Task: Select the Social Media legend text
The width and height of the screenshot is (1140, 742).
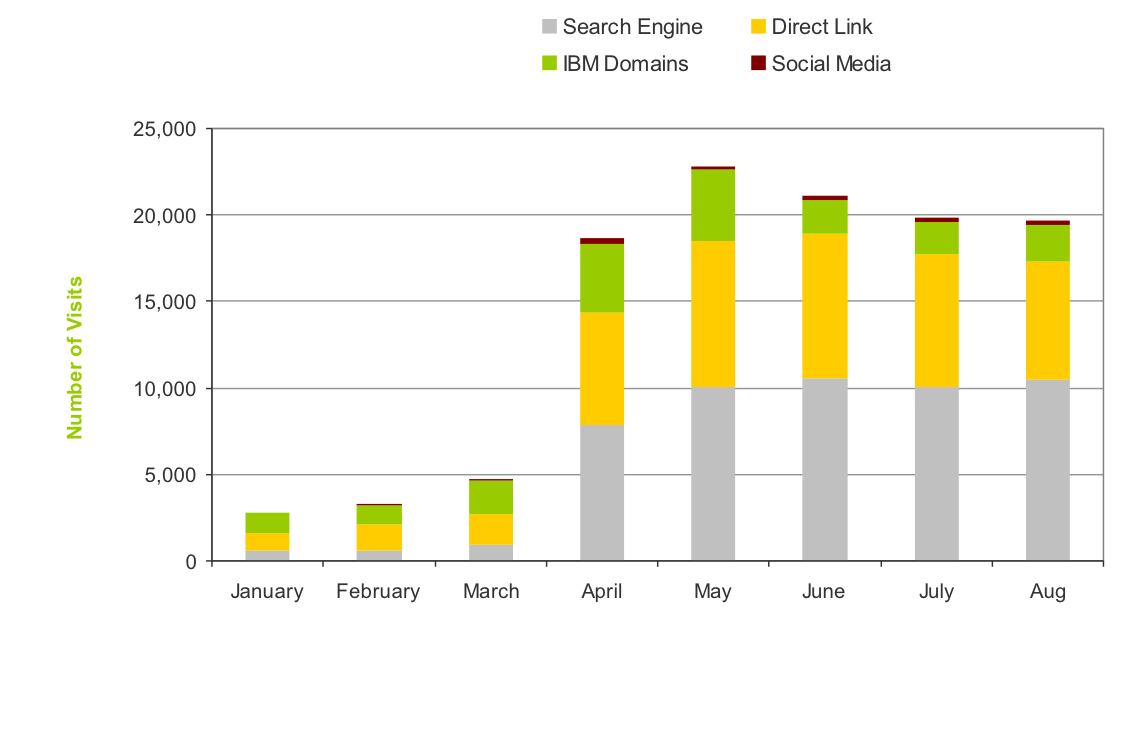Action: click(x=831, y=64)
